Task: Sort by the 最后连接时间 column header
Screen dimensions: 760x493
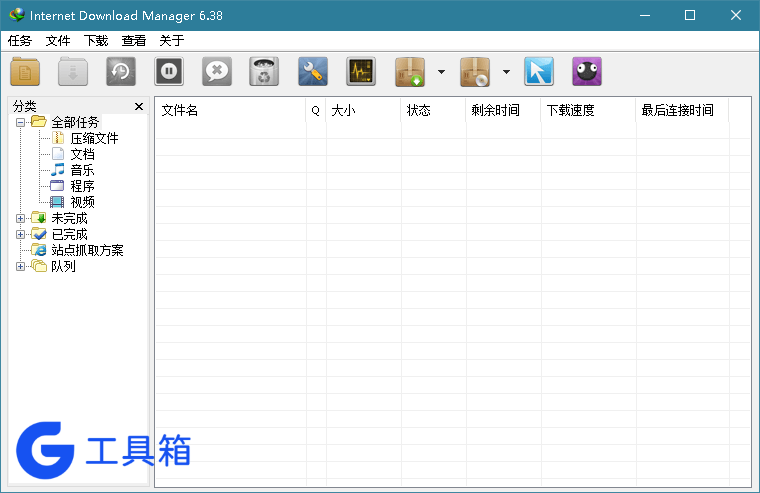Action: (x=682, y=111)
